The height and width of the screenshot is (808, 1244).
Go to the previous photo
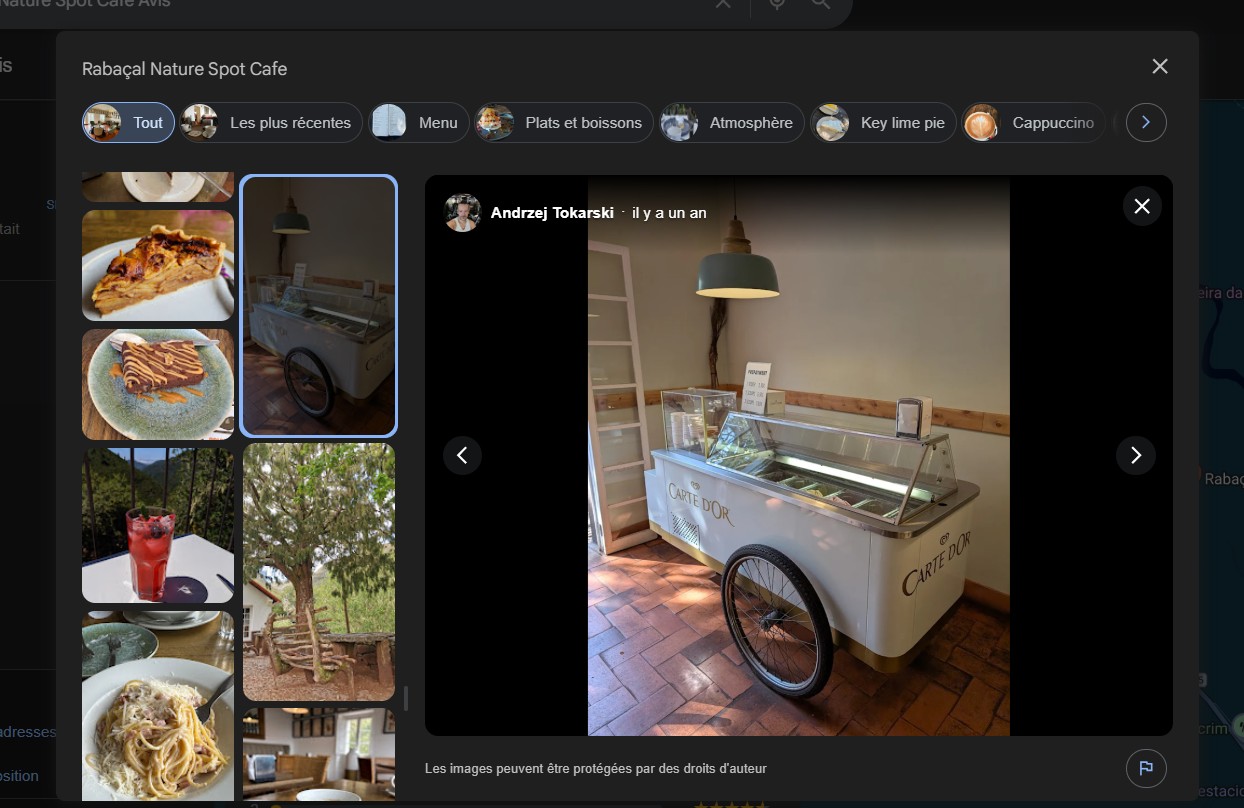(x=462, y=455)
